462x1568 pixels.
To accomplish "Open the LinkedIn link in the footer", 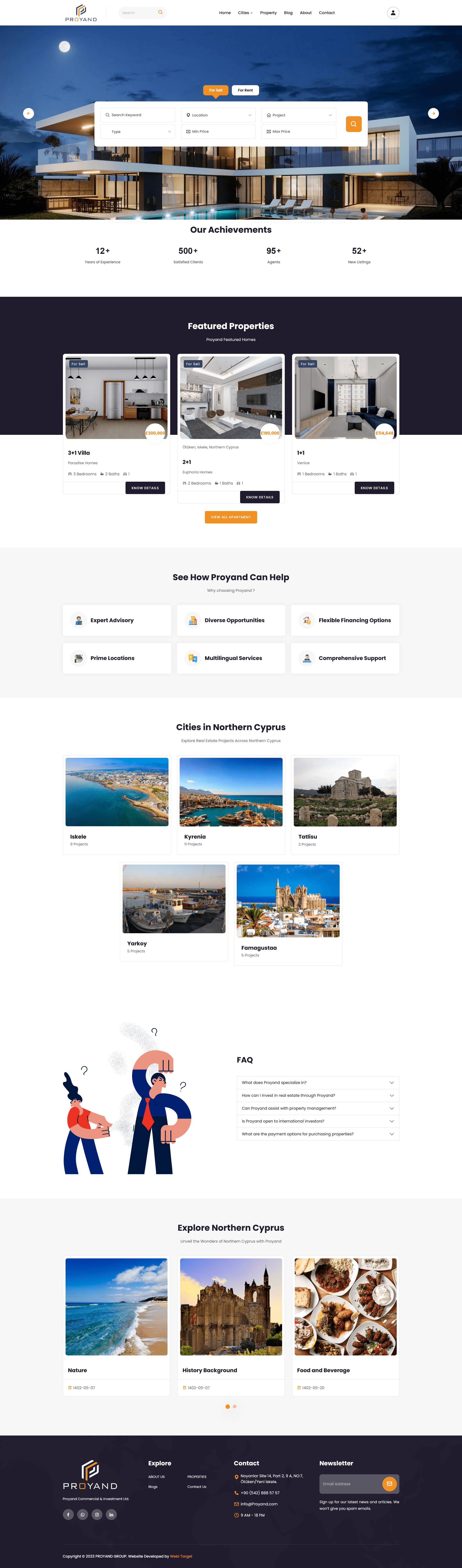I will 111,1514.
